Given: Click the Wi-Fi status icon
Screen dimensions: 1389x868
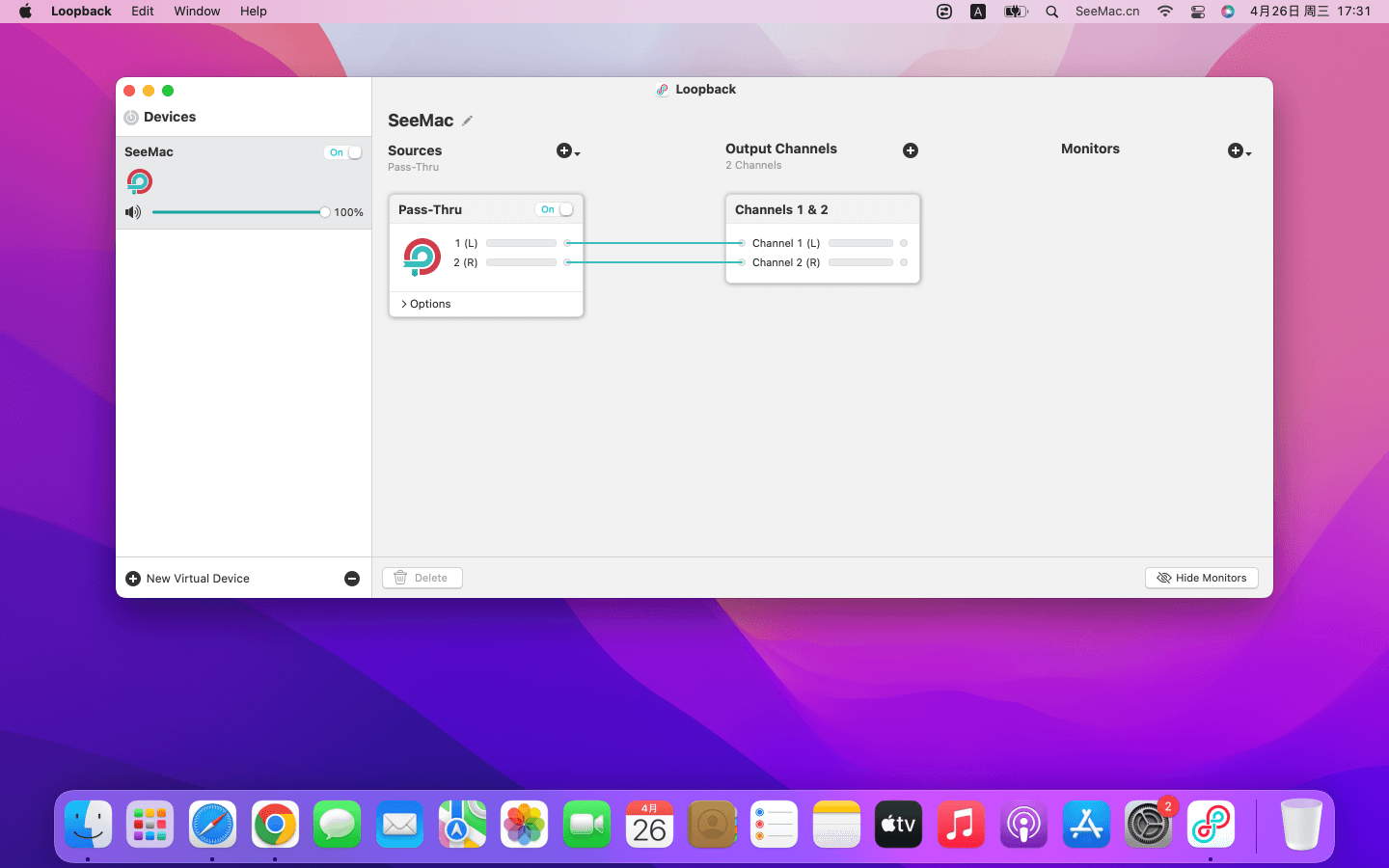Looking at the screenshot, I should click(x=1165, y=12).
